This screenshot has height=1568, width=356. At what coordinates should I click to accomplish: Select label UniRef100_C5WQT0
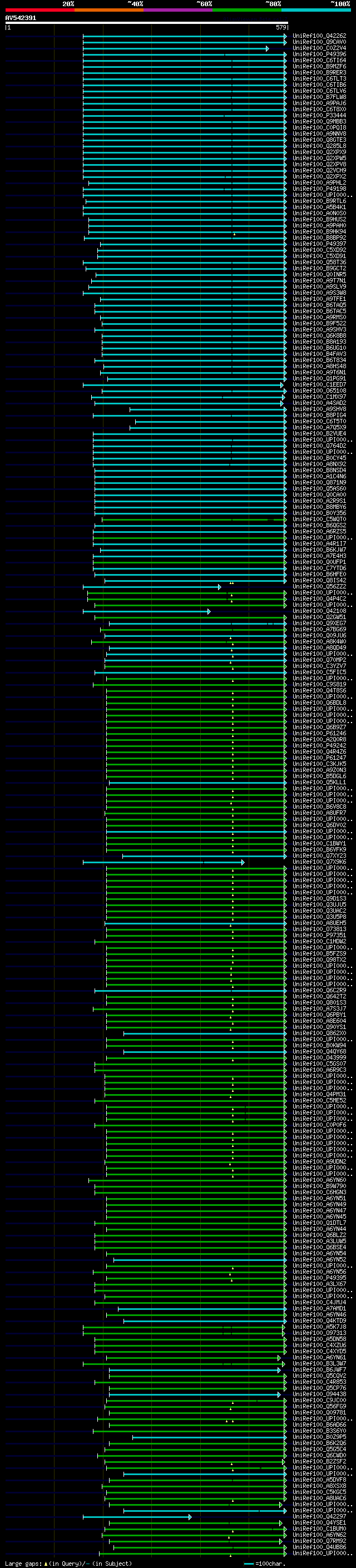coord(319,519)
